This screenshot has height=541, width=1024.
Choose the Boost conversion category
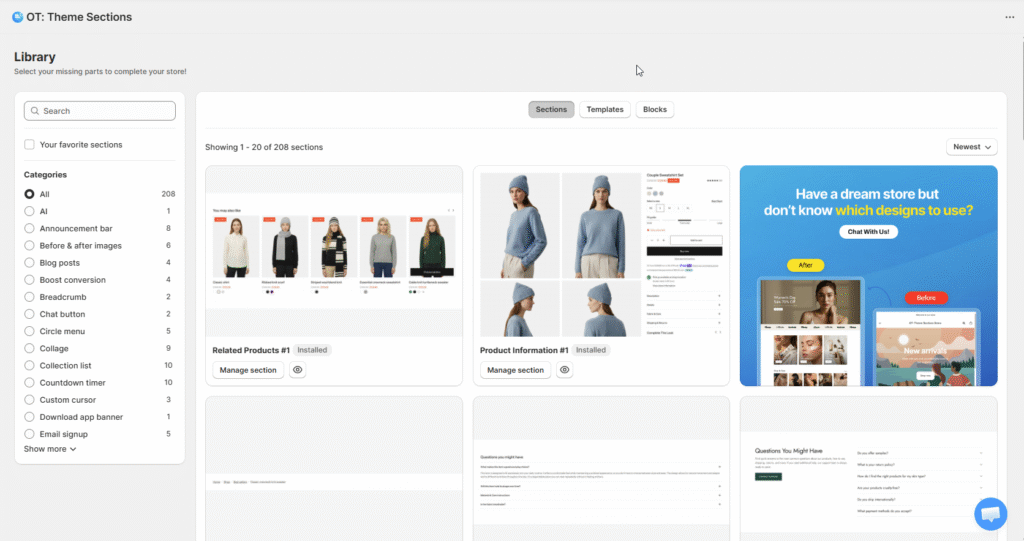coord(29,280)
